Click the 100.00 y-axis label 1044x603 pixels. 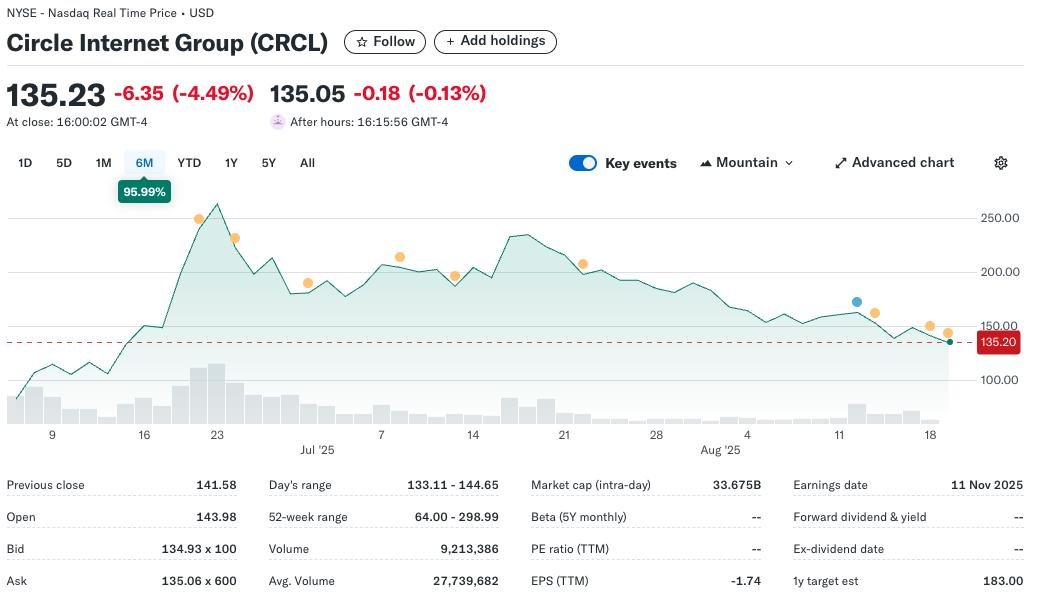[x=999, y=380]
